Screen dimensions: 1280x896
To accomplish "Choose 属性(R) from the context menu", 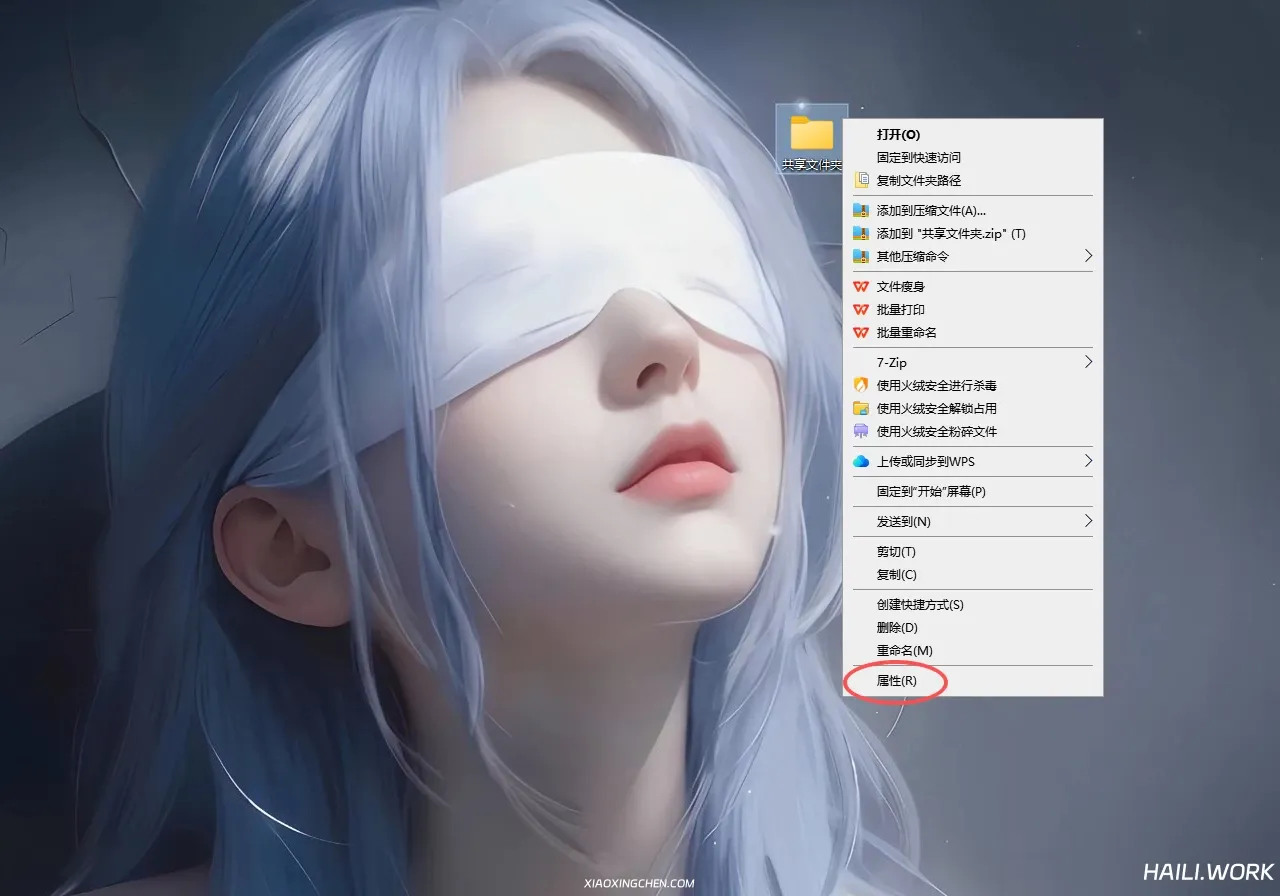I will click(x=896, y=681).
